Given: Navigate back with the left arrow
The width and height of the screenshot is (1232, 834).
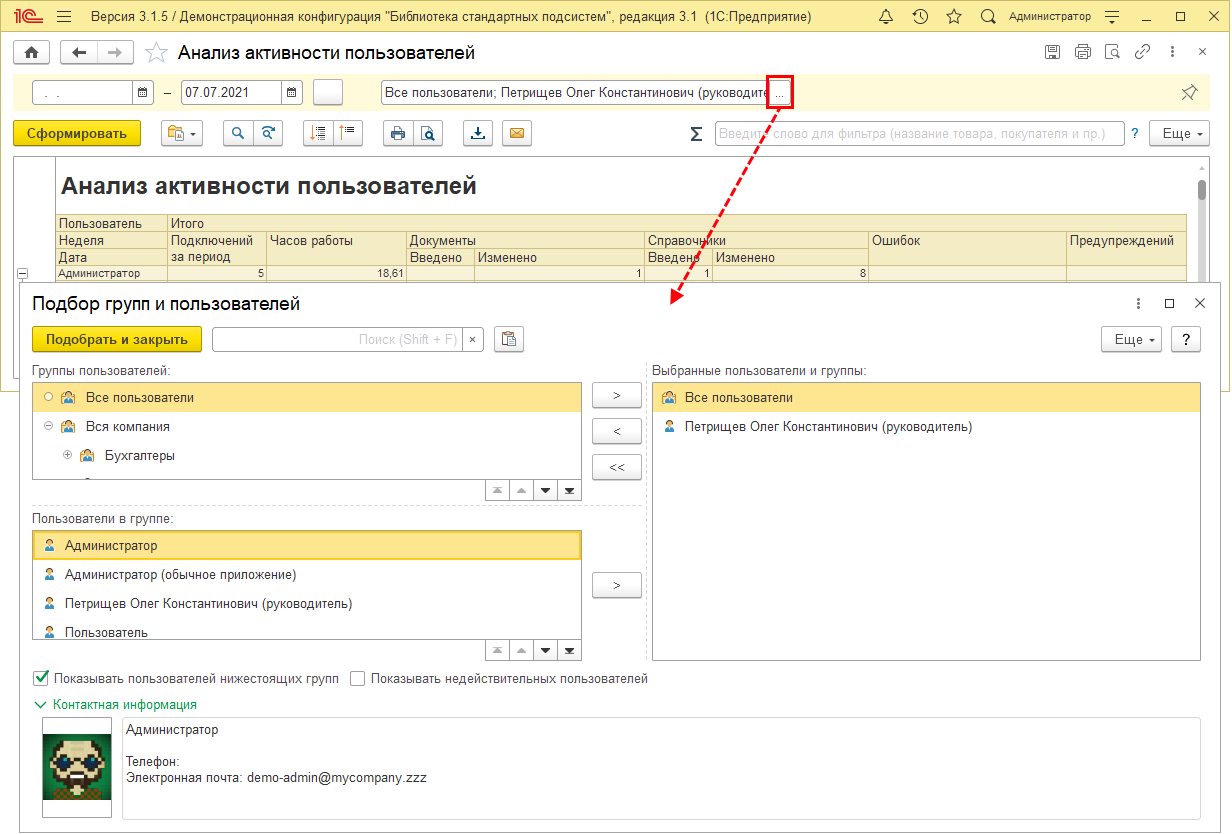Looking at the screenshot, I should pos(79,53).
